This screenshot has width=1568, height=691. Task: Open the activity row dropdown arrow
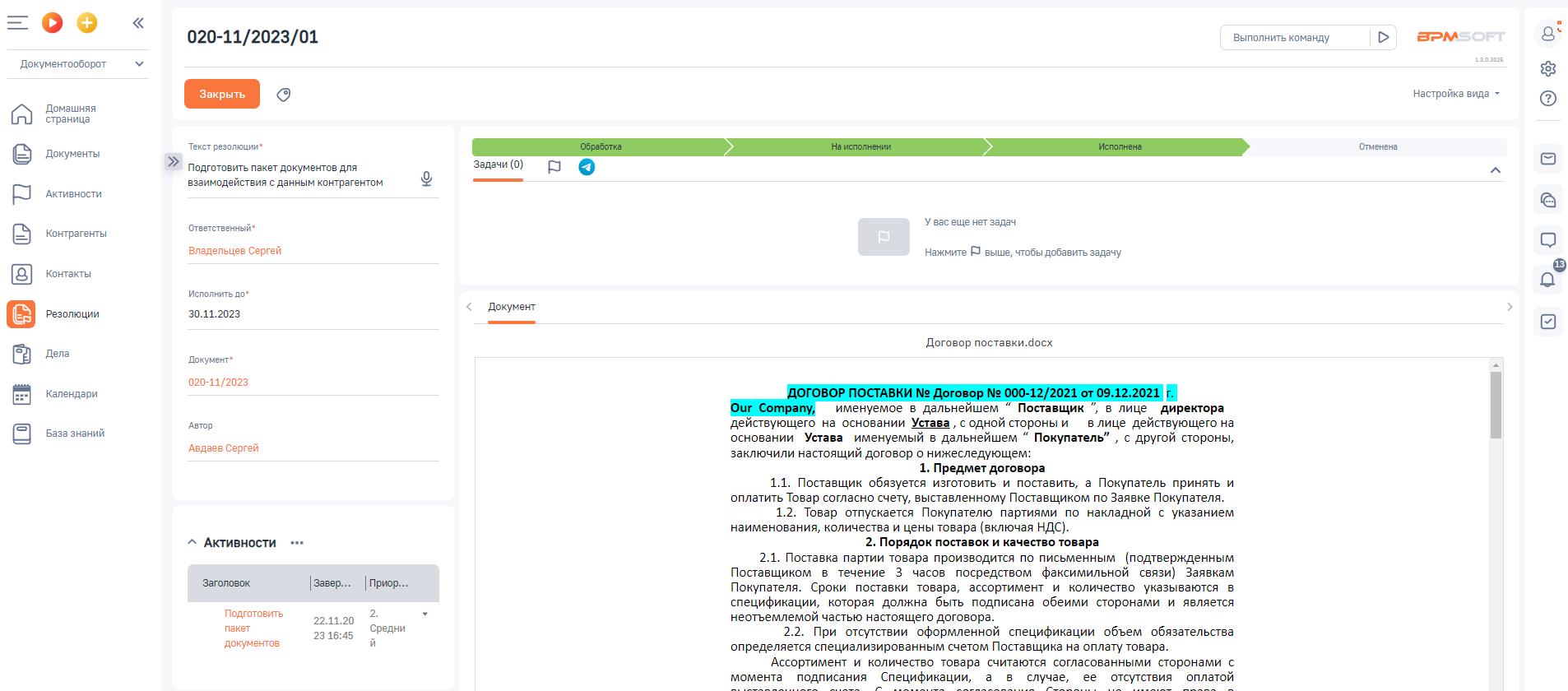click(x=424, y=614)
